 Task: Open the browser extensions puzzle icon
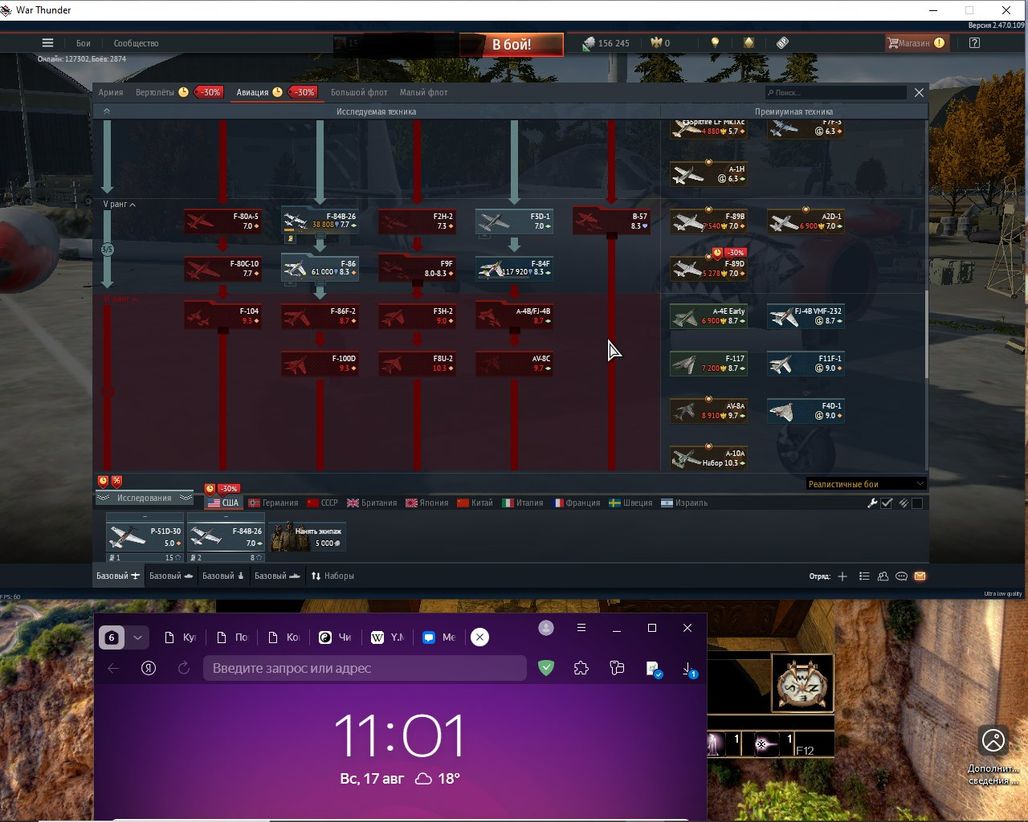[581, 668]
